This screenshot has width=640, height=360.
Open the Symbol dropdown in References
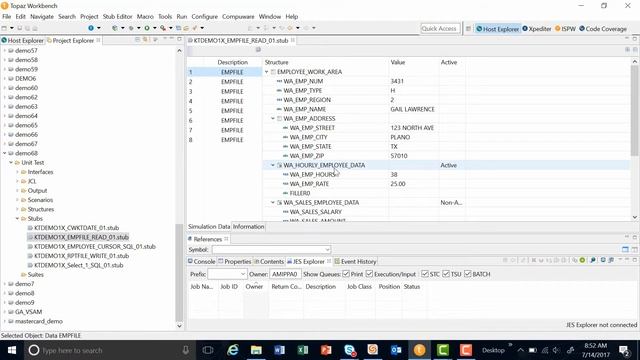[327, 249]
